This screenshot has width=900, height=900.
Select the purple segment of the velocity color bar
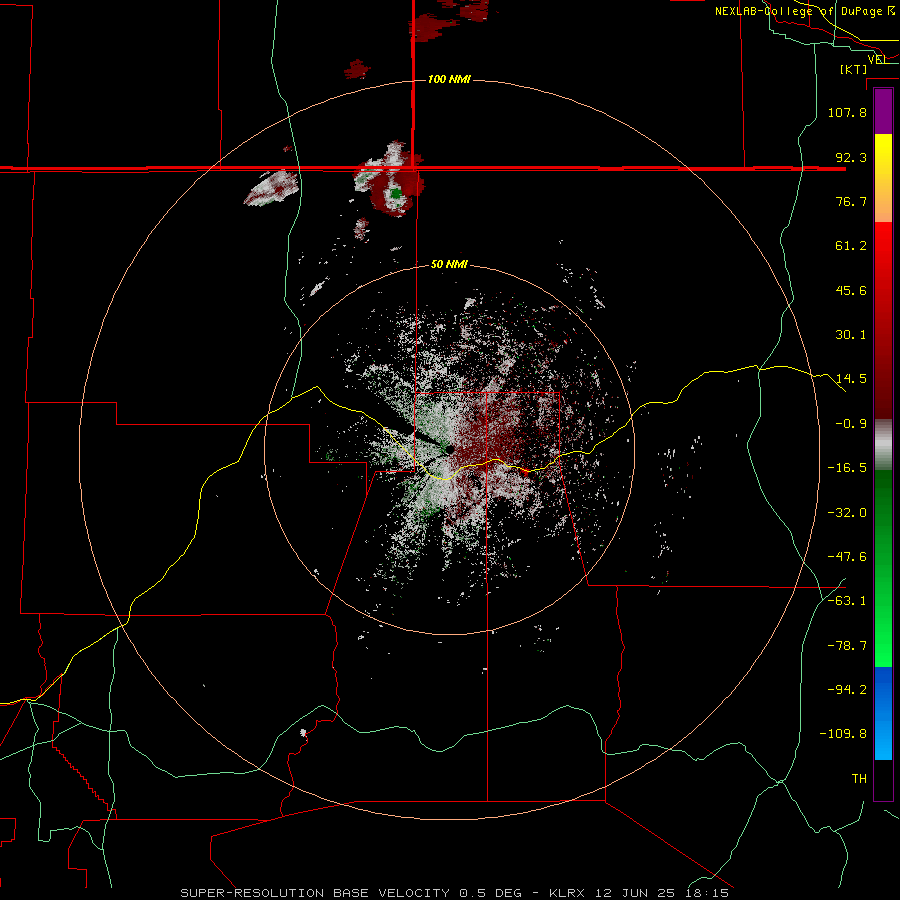(883, 111)
